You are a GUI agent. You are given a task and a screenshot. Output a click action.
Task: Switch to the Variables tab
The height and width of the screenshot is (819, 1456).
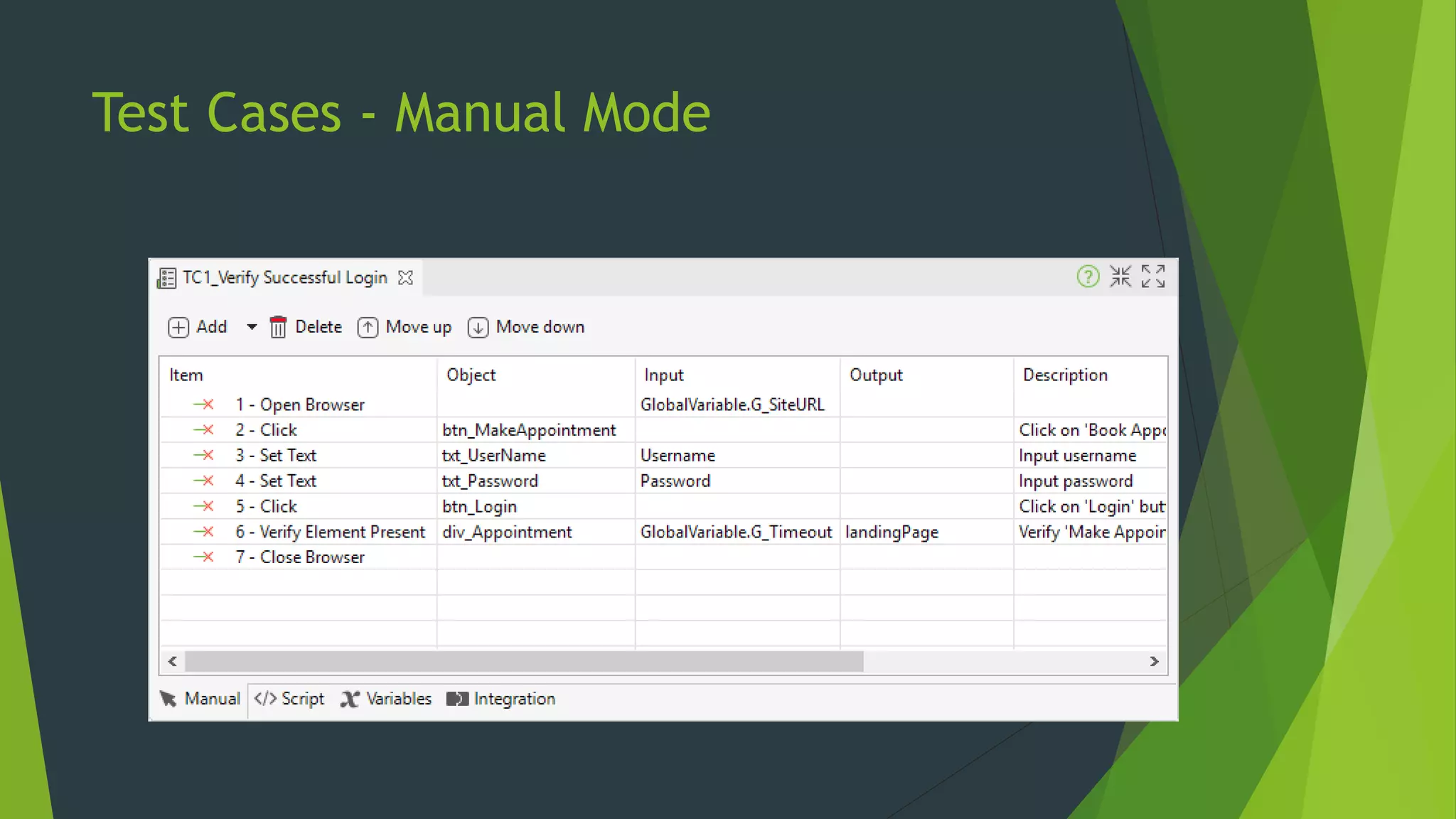tap(386, 699)
